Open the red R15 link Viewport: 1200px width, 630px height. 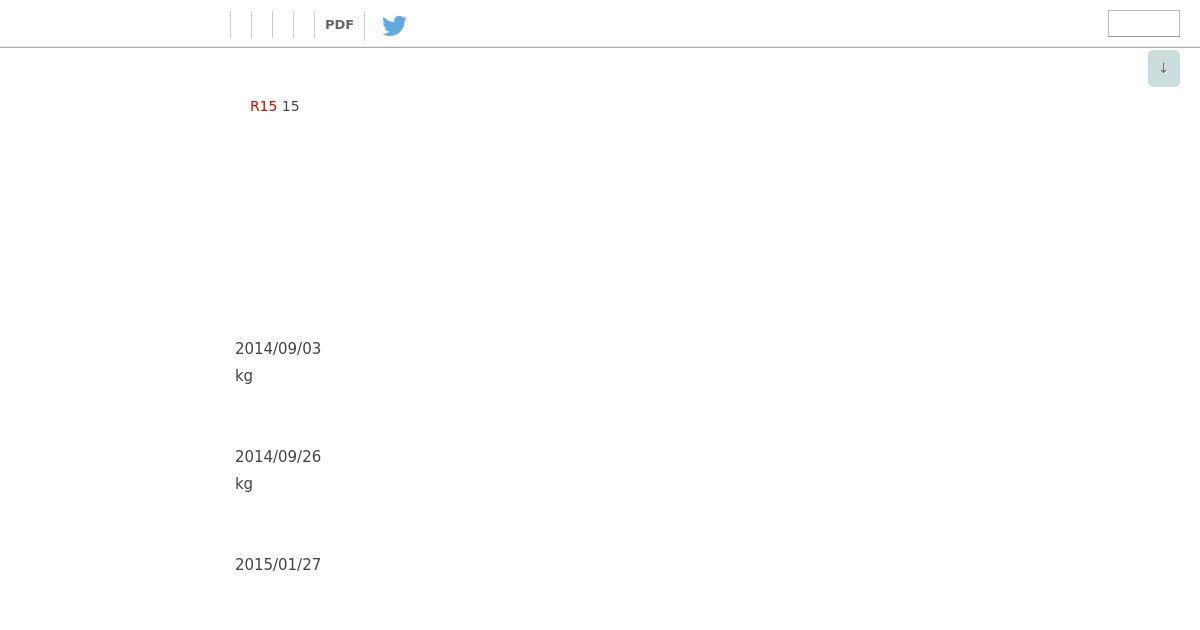263,106
